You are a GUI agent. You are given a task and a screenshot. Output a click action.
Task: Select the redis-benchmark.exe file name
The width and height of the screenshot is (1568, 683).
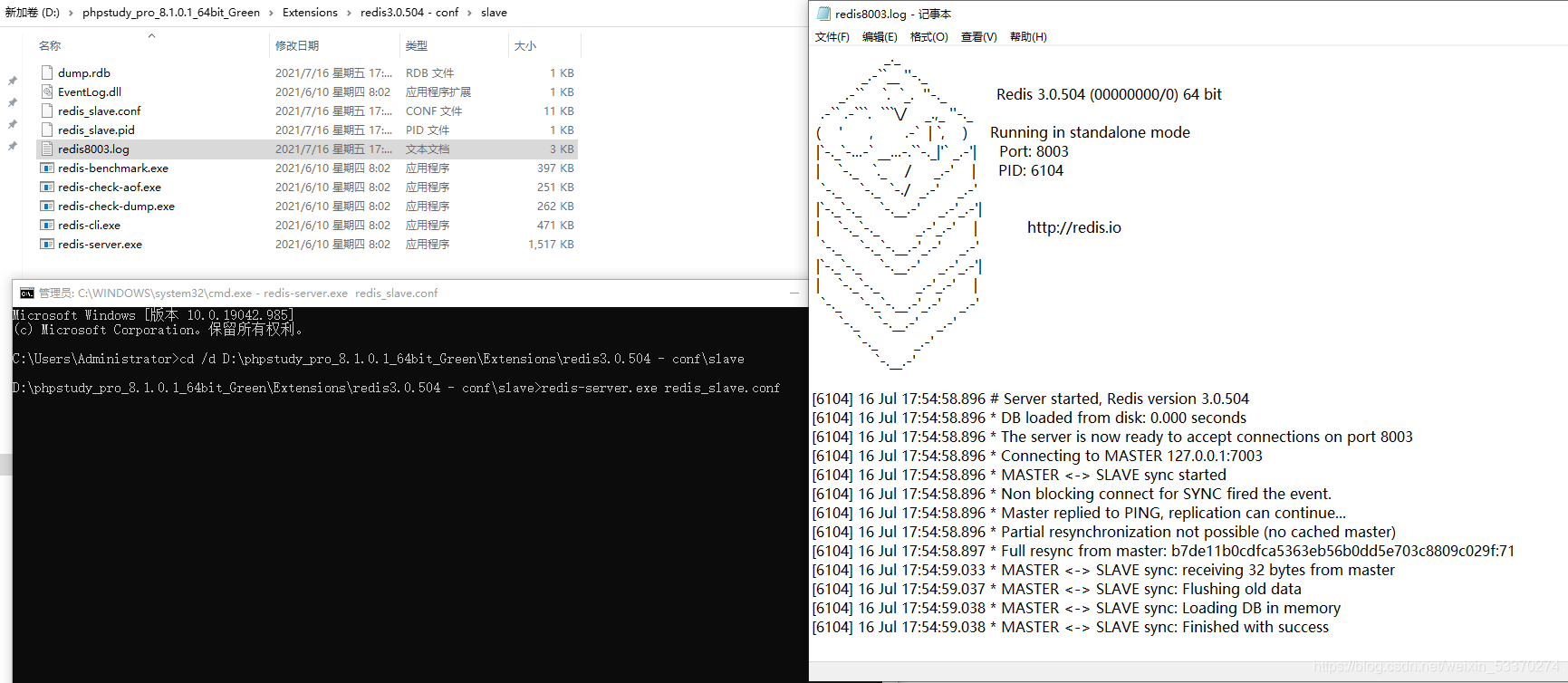click(113, 168)
